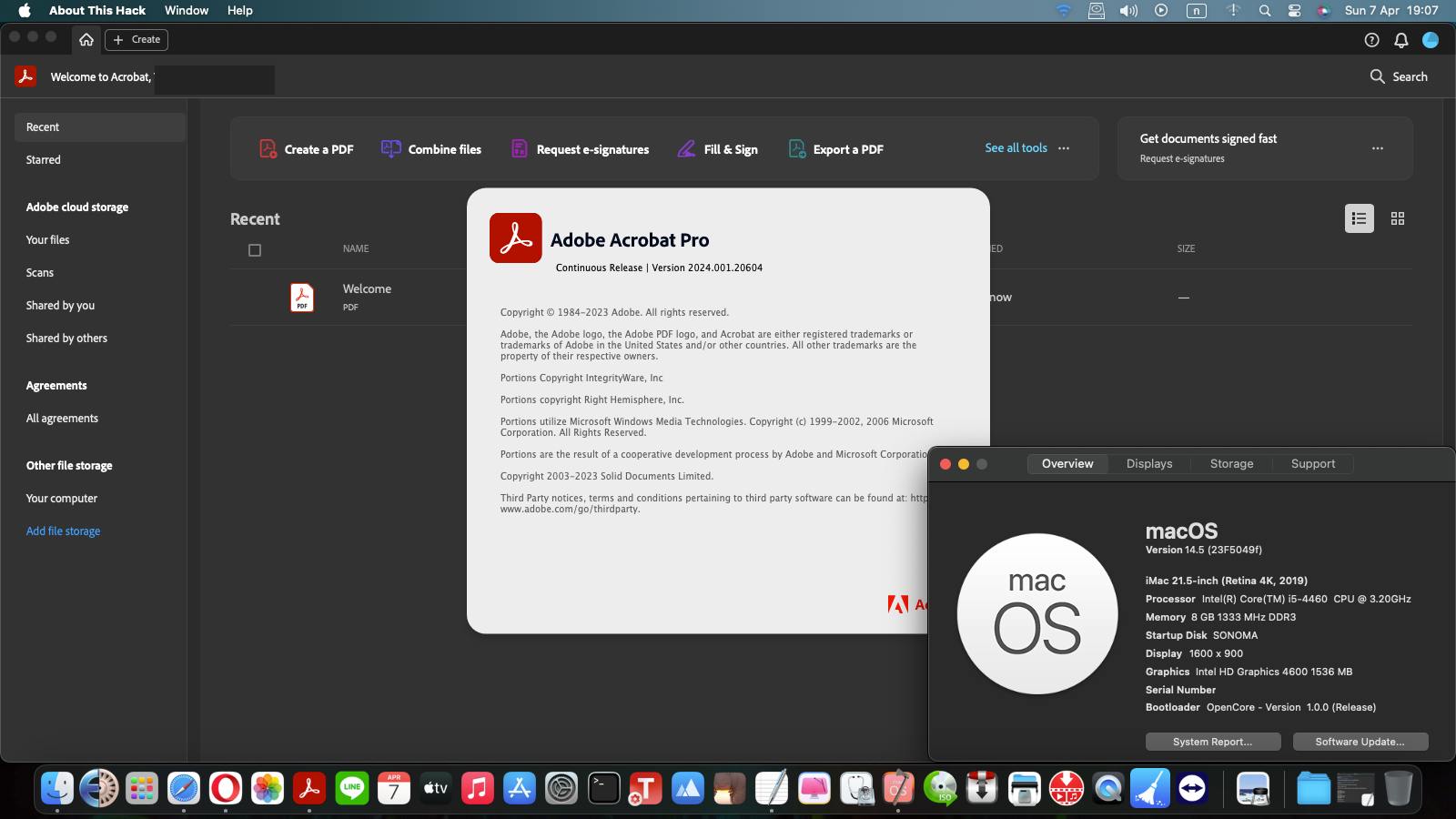Click the See all tools link
The image size is (1456, 819).
tap(1016, 147)
